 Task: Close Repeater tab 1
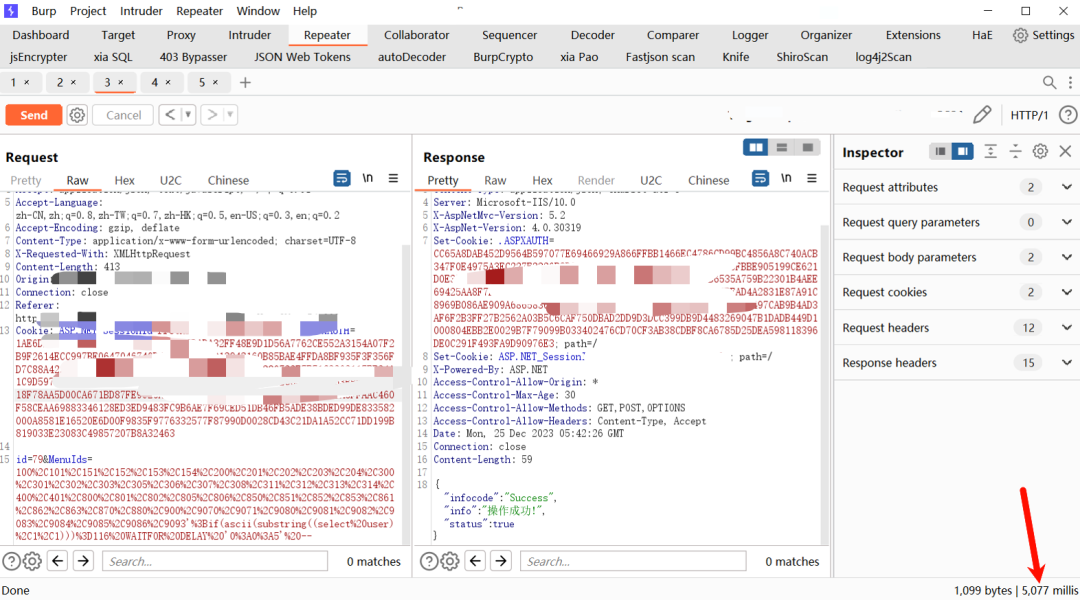click(x=27, y=83)
